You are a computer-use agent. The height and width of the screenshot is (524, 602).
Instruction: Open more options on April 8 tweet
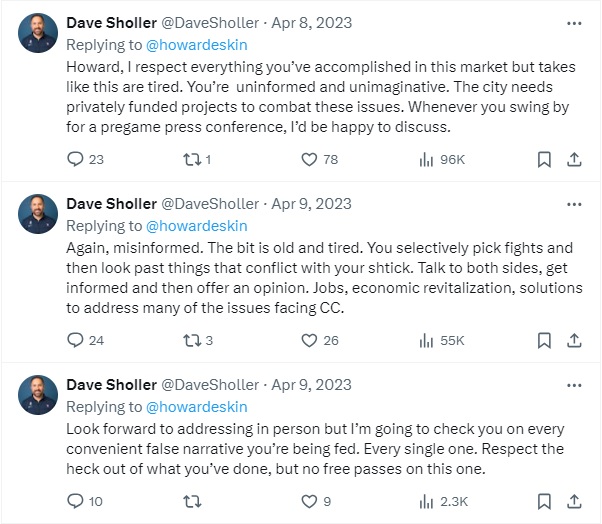coord(573,22)
